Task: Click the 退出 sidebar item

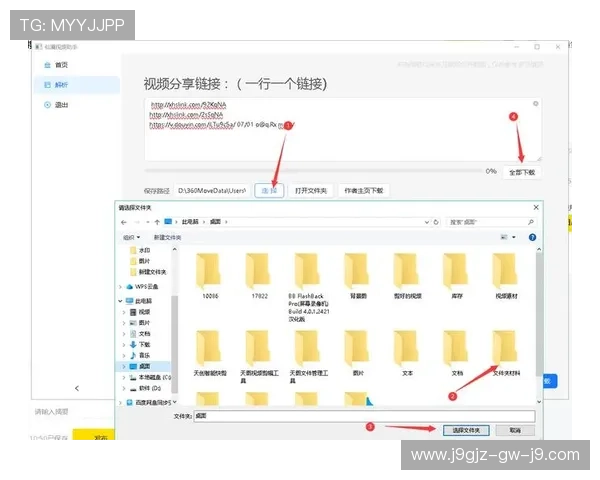Action: click(x=56, y=104)
